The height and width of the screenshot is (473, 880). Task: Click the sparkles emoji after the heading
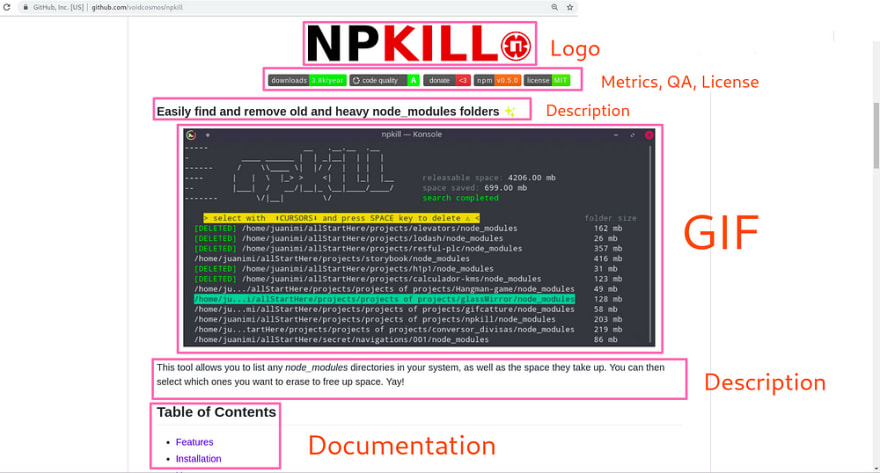[510, 111]
